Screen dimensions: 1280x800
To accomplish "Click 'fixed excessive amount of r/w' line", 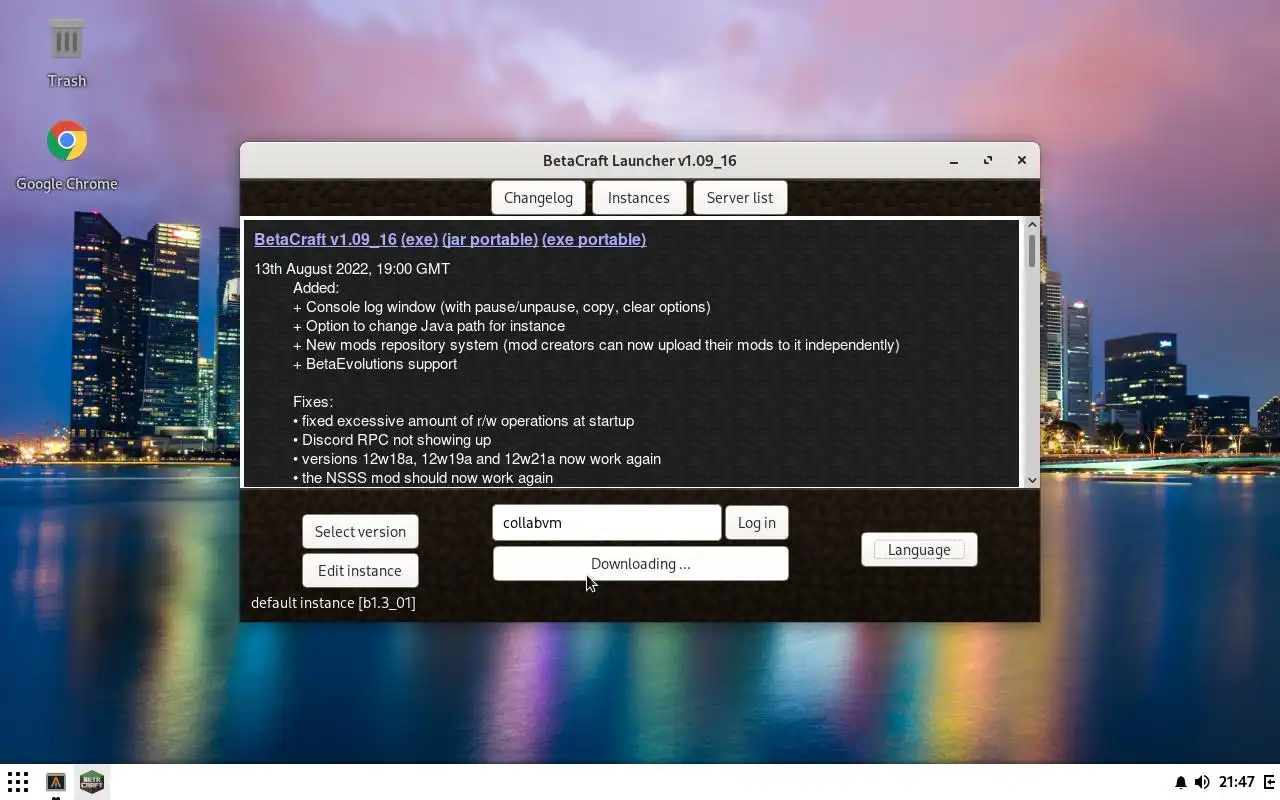I will 463,421.
